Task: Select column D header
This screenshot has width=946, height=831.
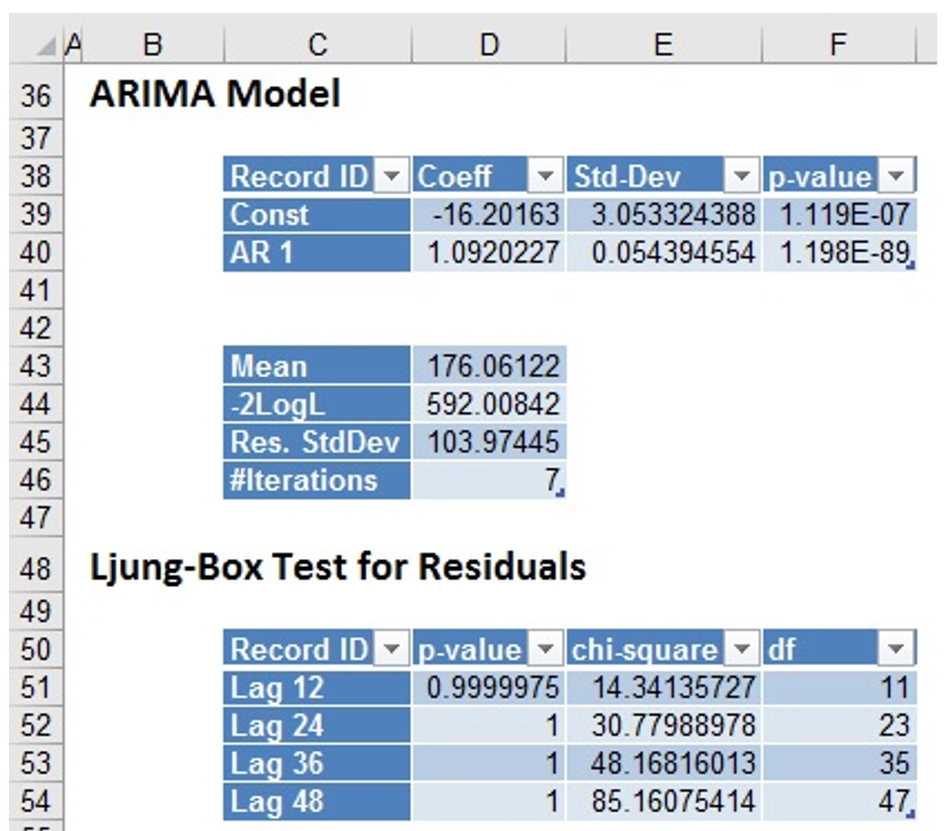Action: [489, 43]
